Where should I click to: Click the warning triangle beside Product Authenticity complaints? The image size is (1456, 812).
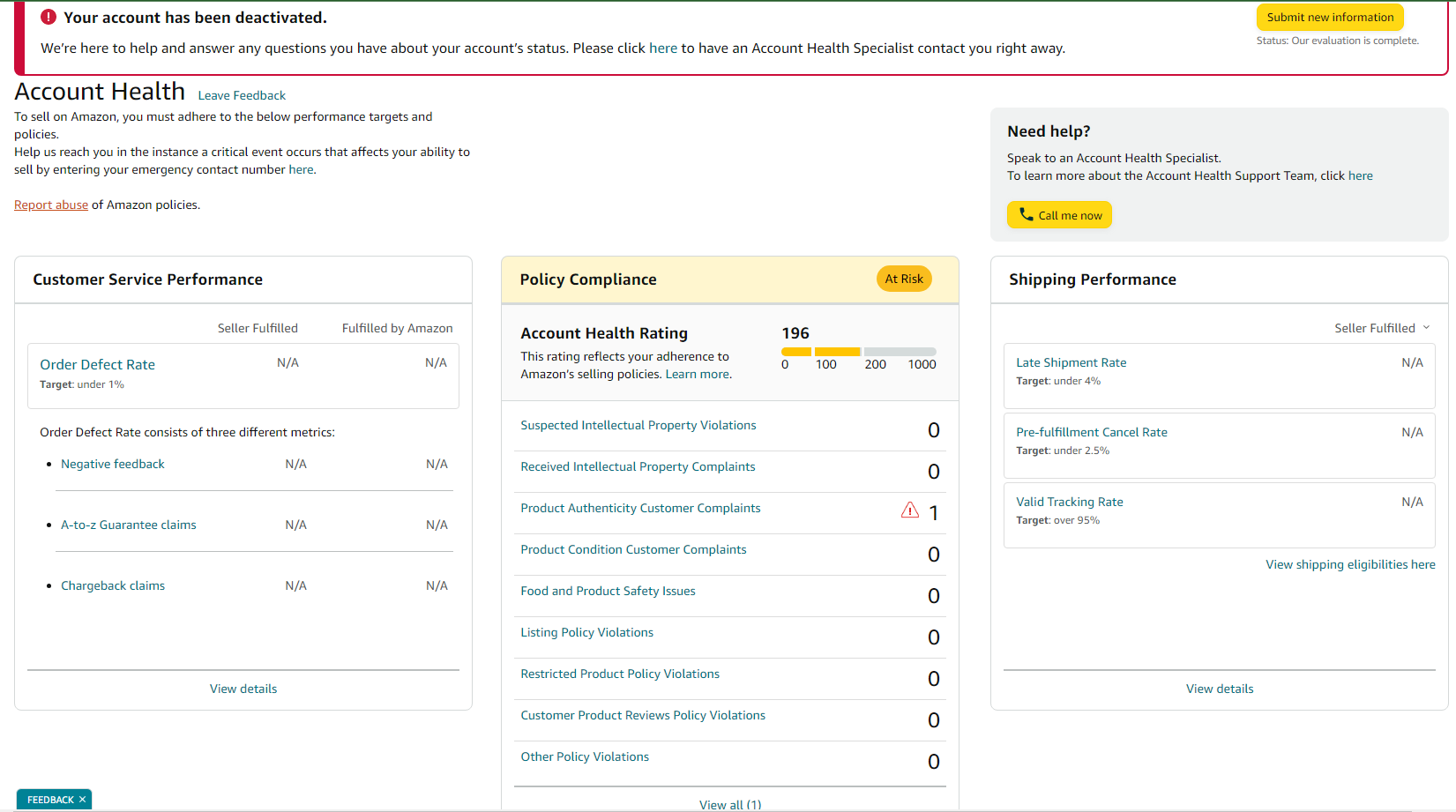910,510
